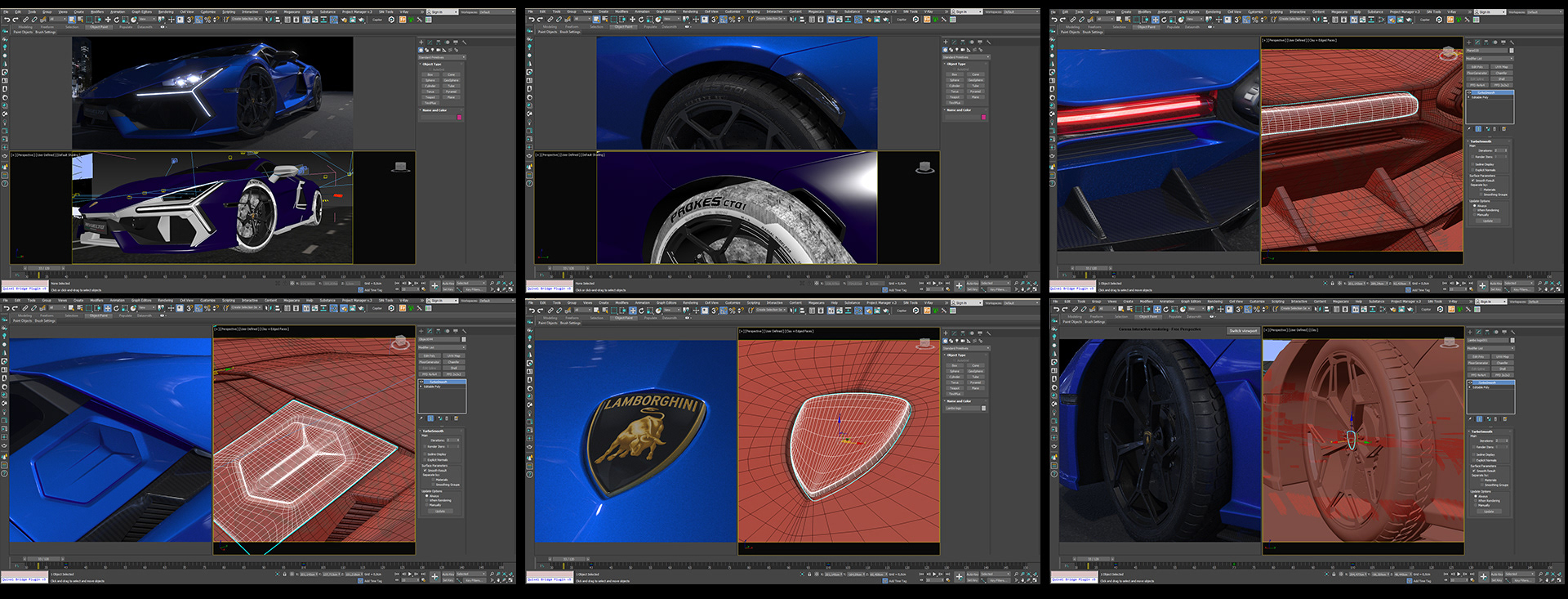This screenshot has width=1568, height=599.
Task: Select TurboSmooth stack entry in taillight window
Action: [x=1491, y=92]
